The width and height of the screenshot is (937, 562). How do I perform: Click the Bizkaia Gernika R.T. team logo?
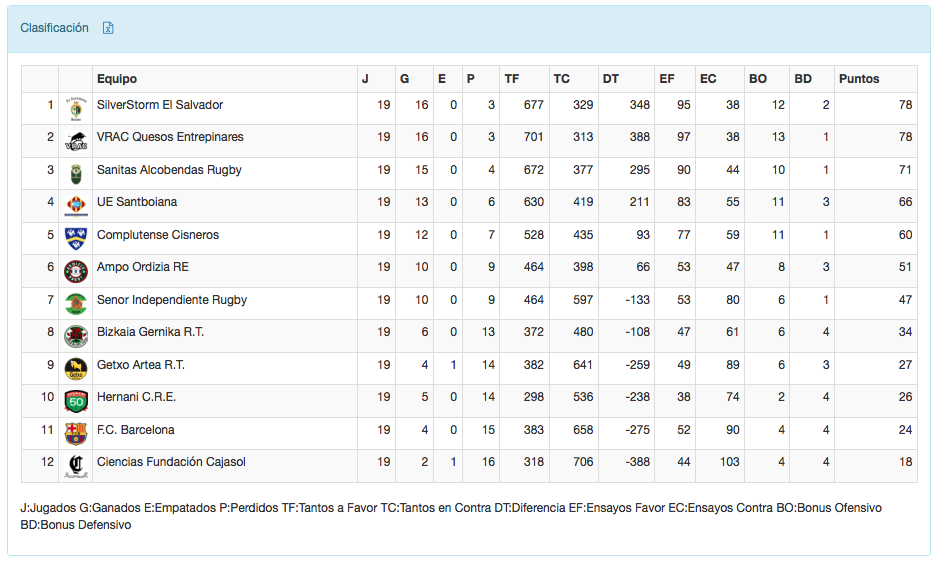coord(75,335)
